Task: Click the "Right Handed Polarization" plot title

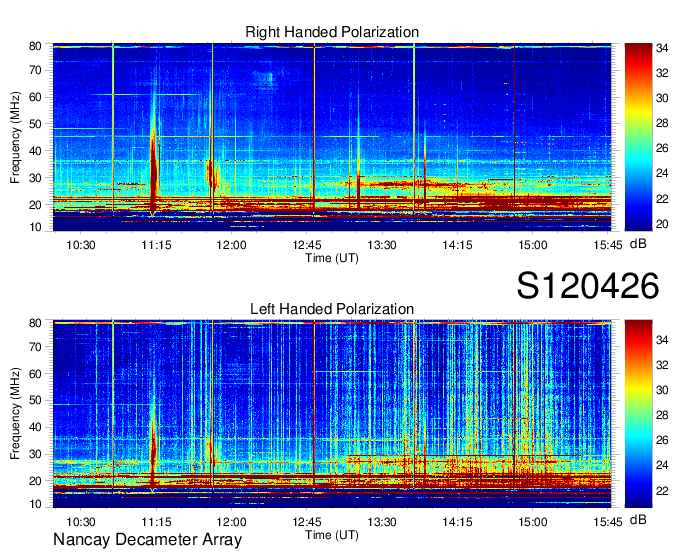Action: click(332, 32)
